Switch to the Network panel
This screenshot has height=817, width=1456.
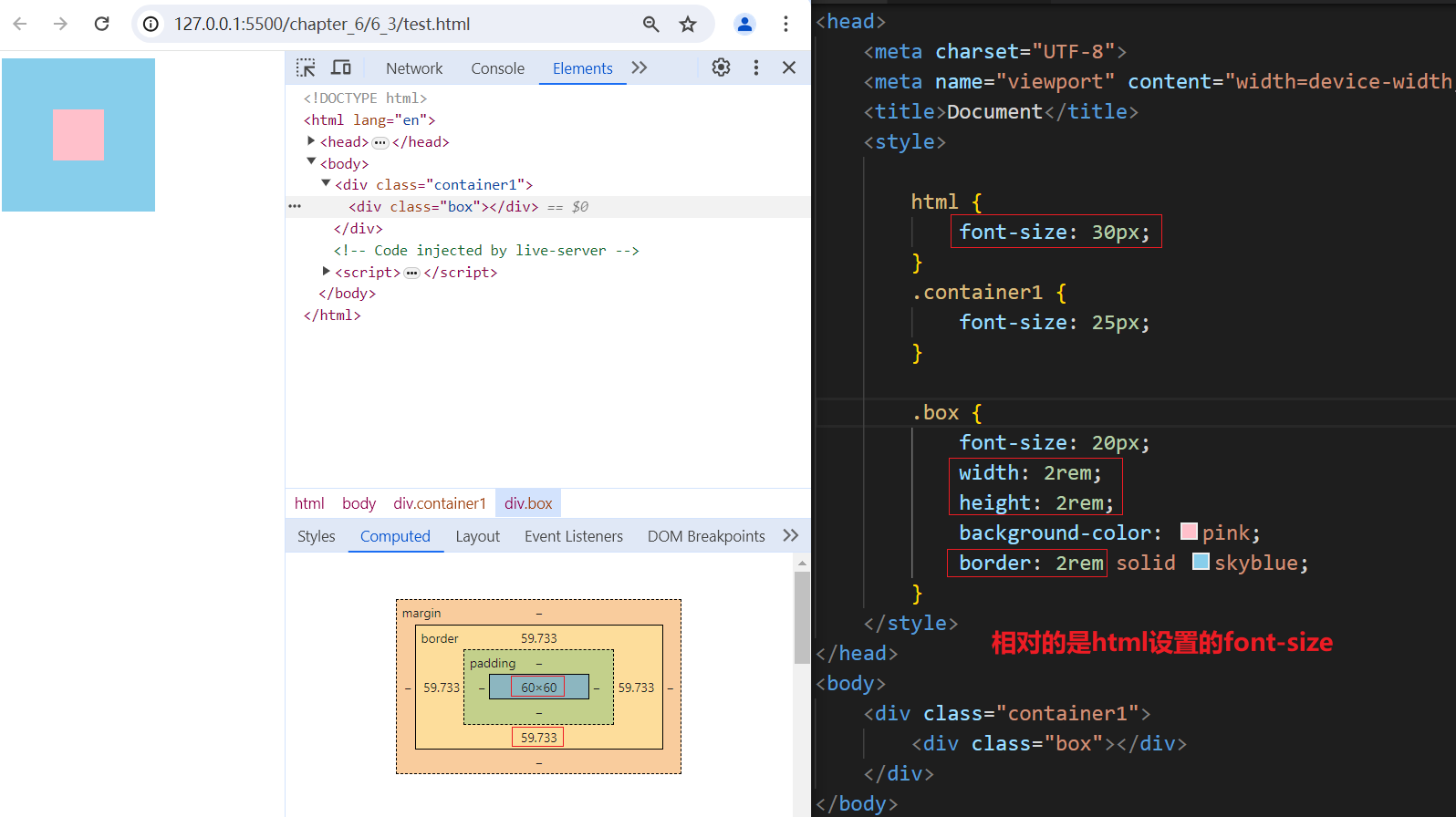click(414, 68)
